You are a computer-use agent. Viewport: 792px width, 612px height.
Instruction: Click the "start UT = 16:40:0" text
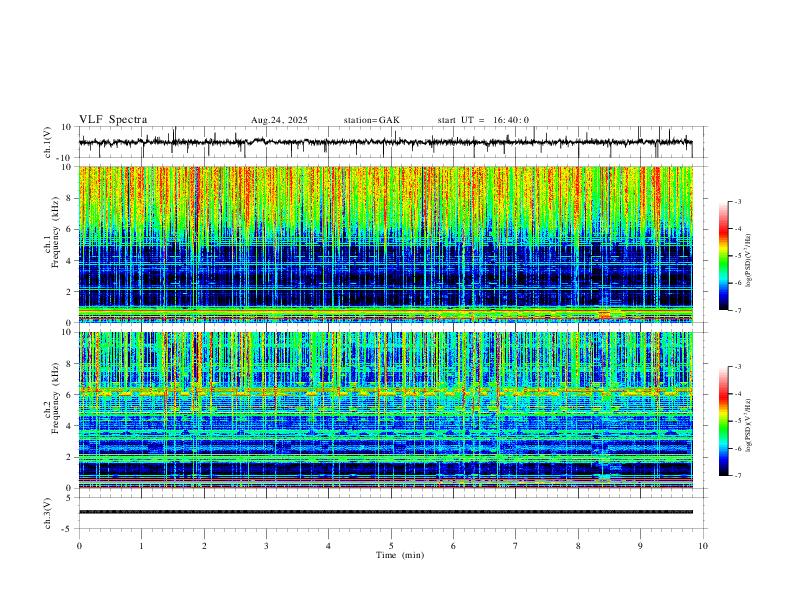coord(483,120)
